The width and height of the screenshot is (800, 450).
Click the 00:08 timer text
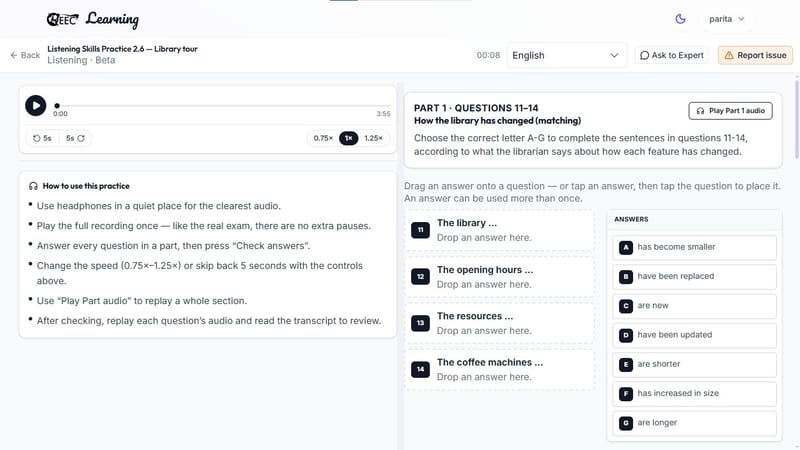point(488,55)
